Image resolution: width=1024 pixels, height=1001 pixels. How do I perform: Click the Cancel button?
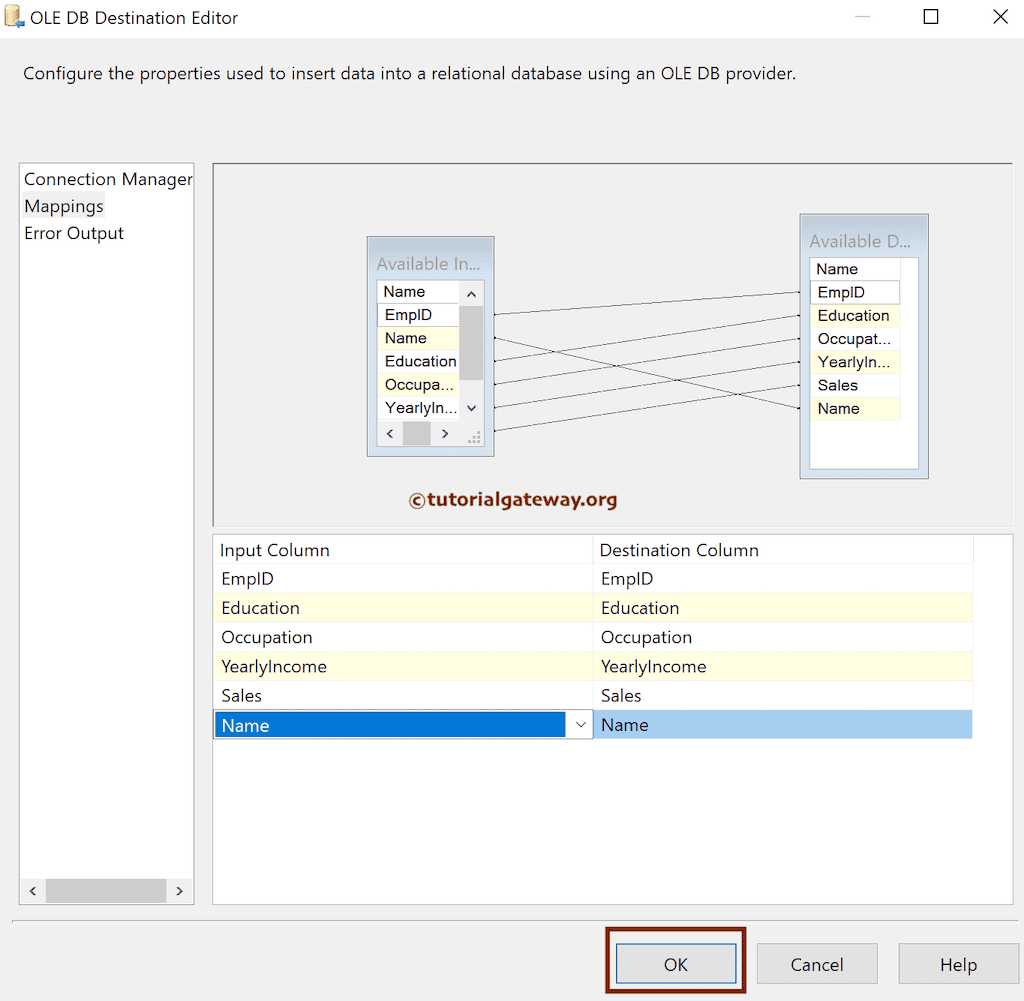point(817,963)
